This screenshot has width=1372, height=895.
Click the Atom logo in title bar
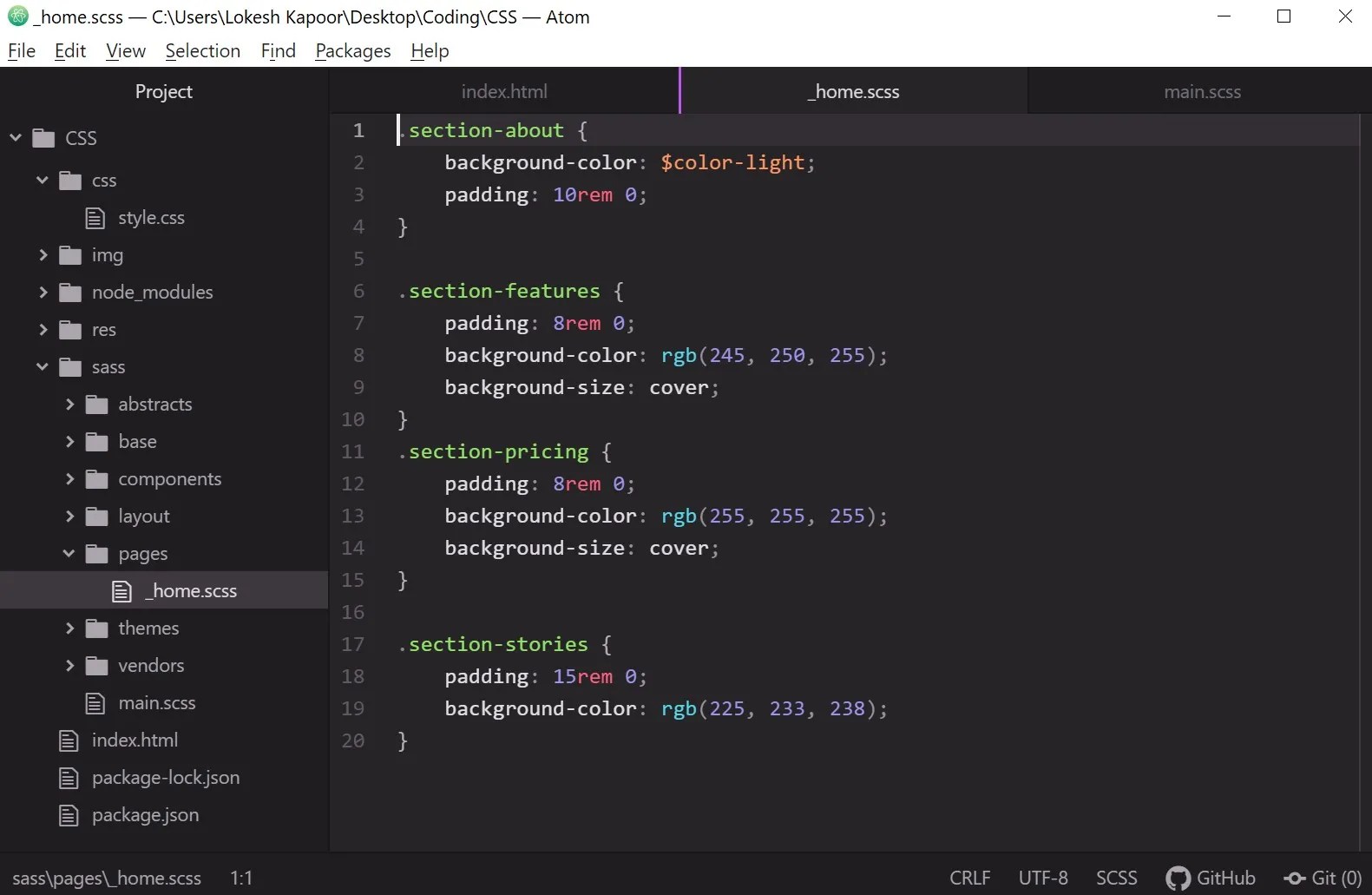coord(17,16)
